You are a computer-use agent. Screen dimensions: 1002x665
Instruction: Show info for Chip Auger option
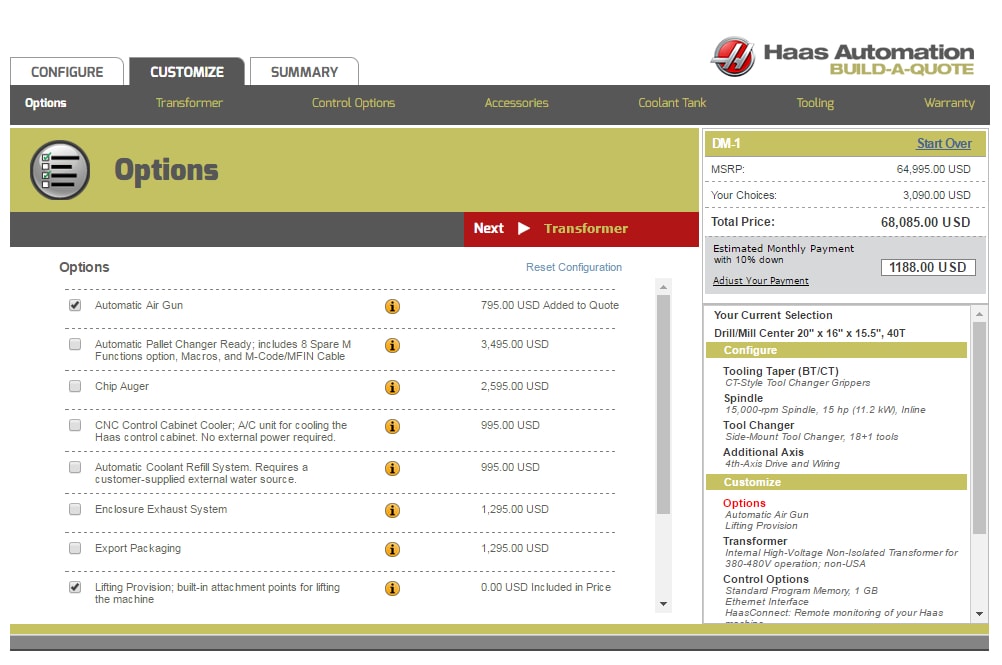point(392,388)
